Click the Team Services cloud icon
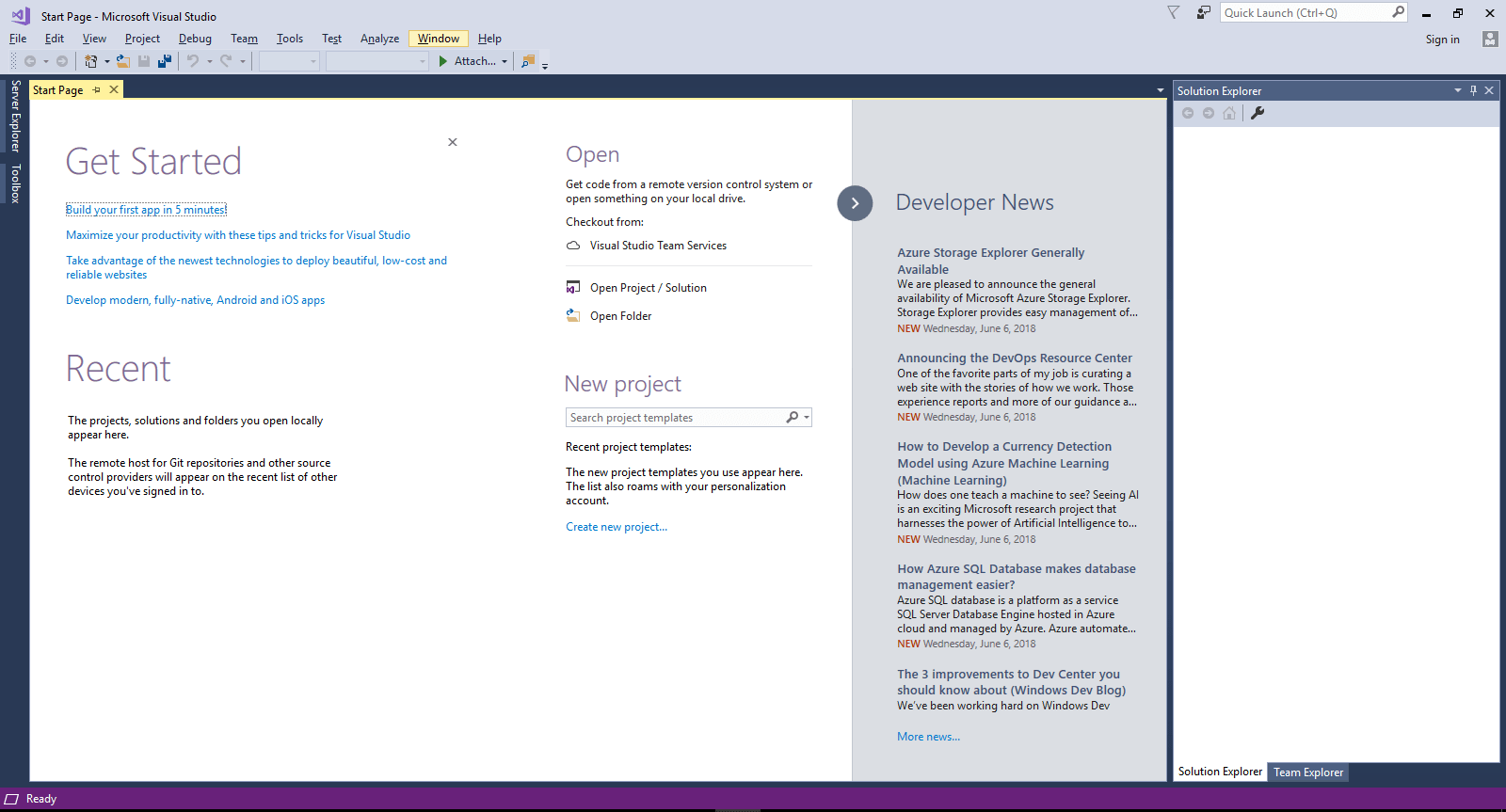Screen dimensions: 1506x812 pyautogui.click(x=573, y=245)
